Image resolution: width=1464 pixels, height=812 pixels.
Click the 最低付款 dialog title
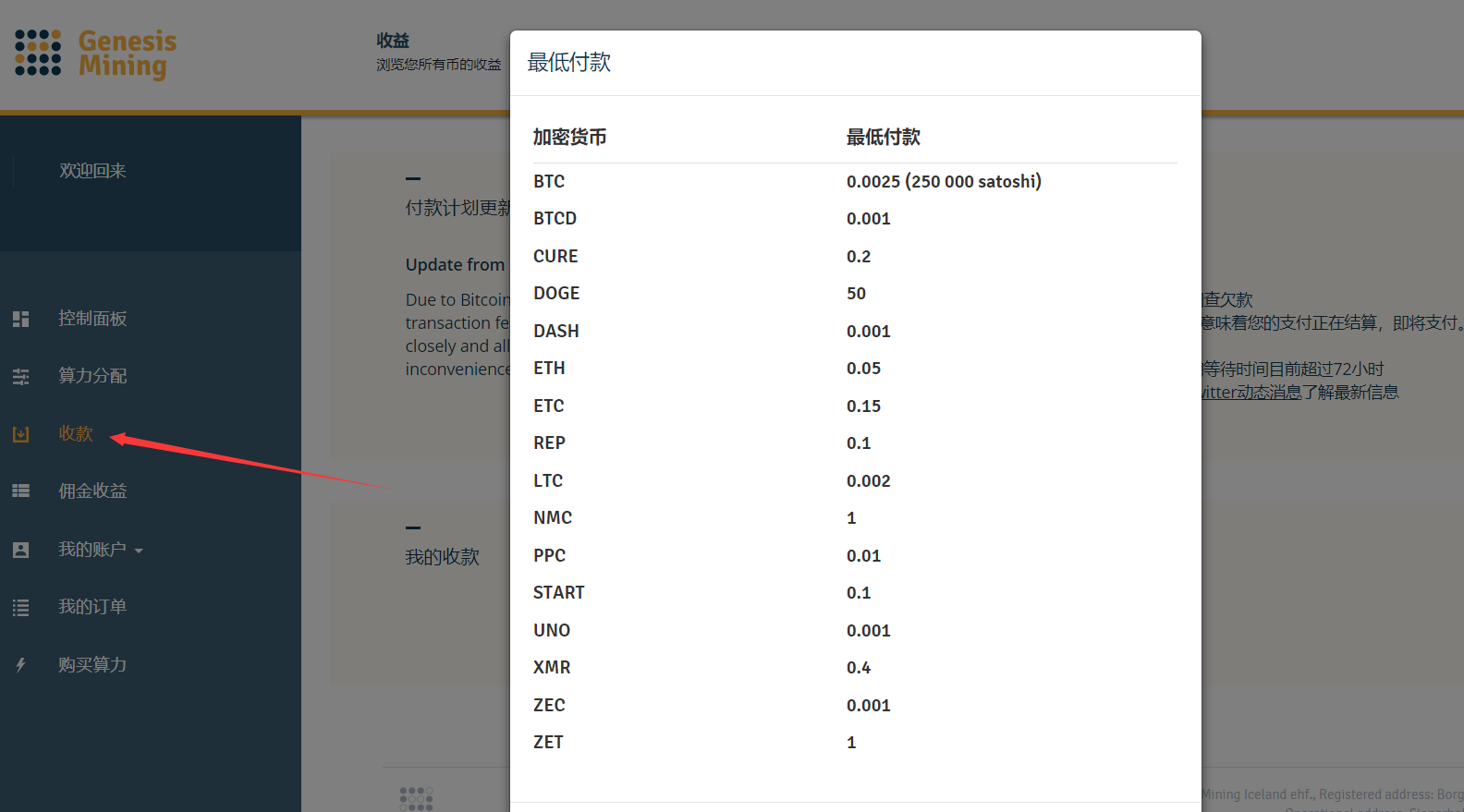coord(569,63)
